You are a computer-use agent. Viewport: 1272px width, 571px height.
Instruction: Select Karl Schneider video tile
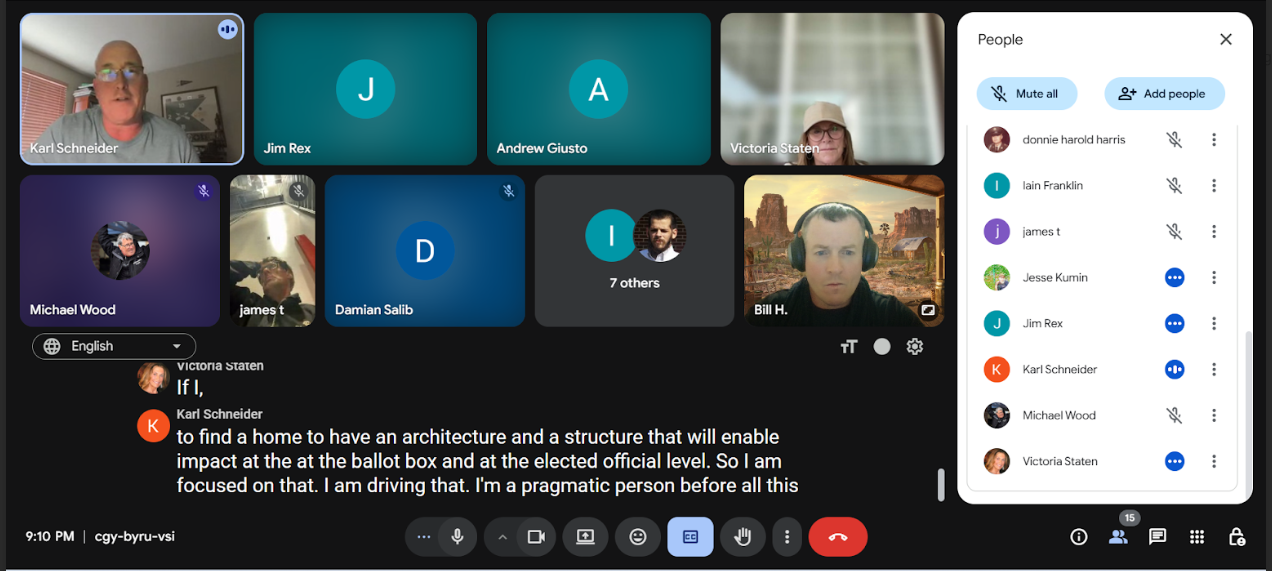click(x=132, y=89)
